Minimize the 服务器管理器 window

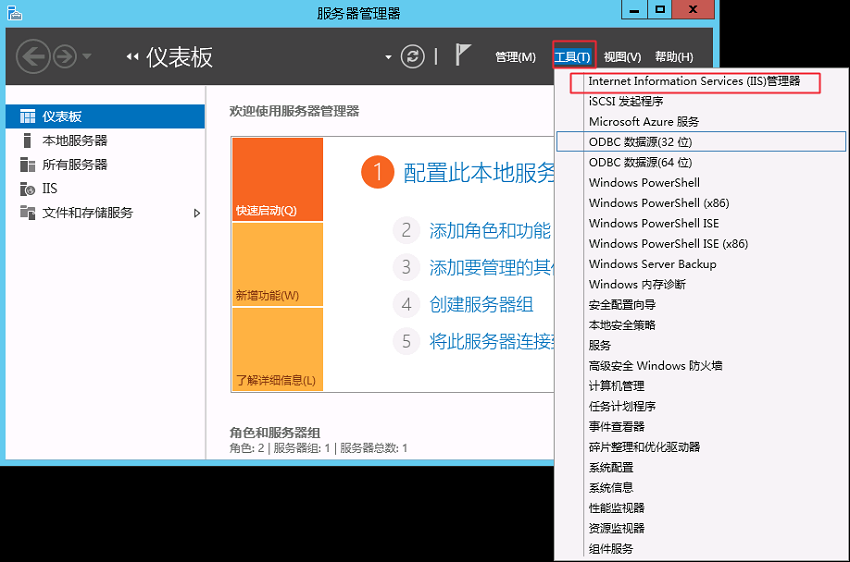pos(634,10)
